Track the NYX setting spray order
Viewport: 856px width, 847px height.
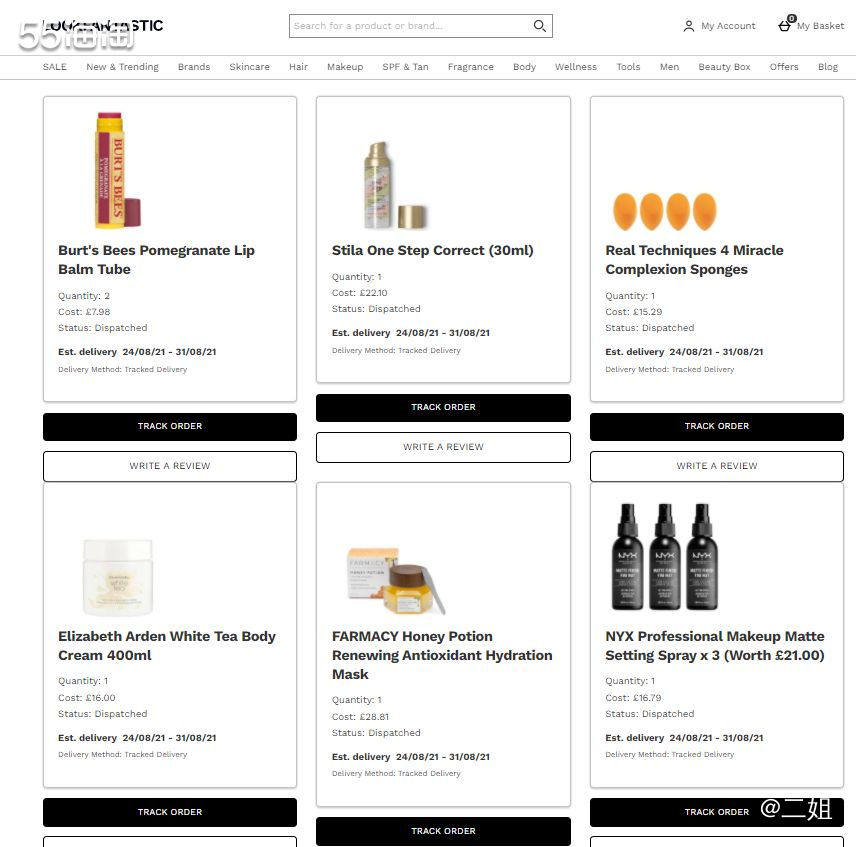pyautogui.click(x=717, y=812)
